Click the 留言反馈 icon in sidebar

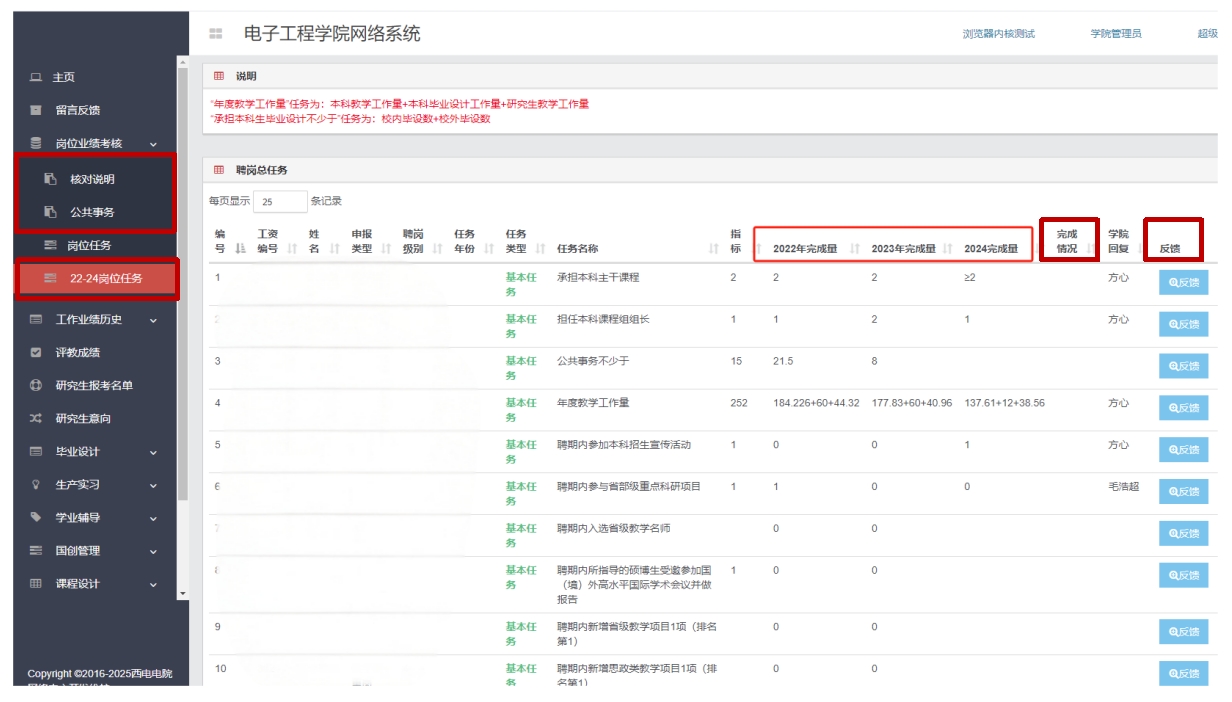36,110
